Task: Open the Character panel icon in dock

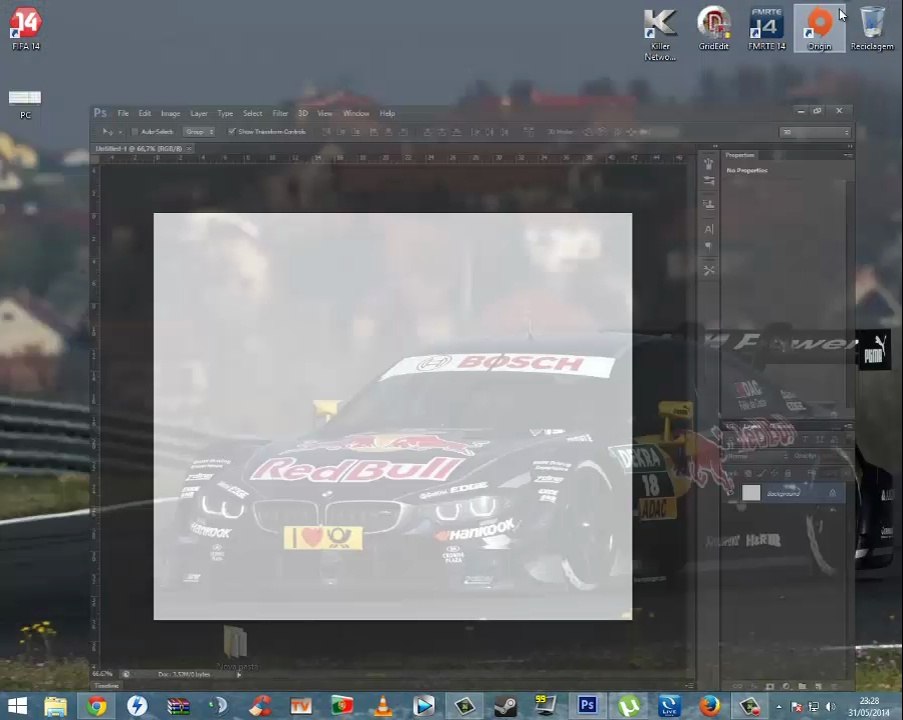Action: (x=709, y=229)
